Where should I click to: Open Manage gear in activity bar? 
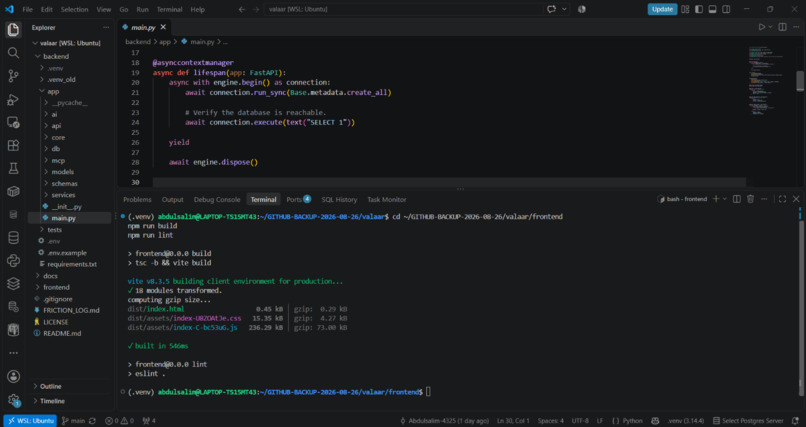13,400
